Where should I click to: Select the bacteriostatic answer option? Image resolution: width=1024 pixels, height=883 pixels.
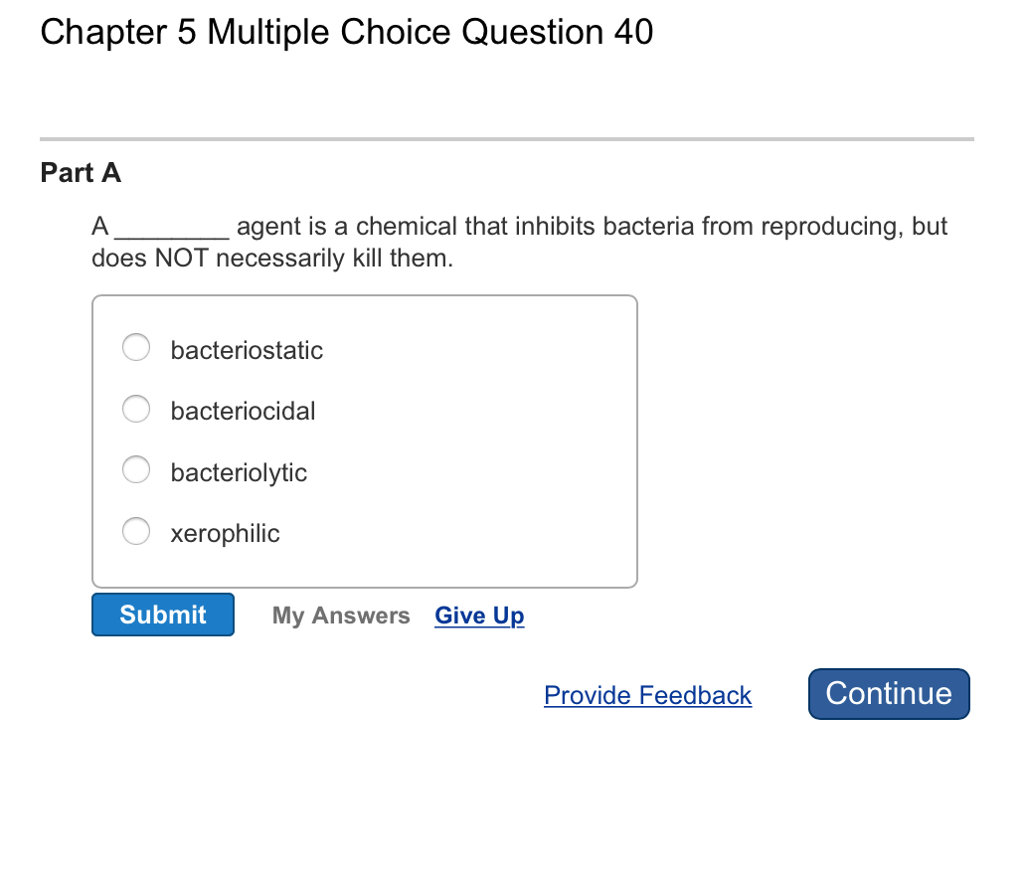point(136,347)
